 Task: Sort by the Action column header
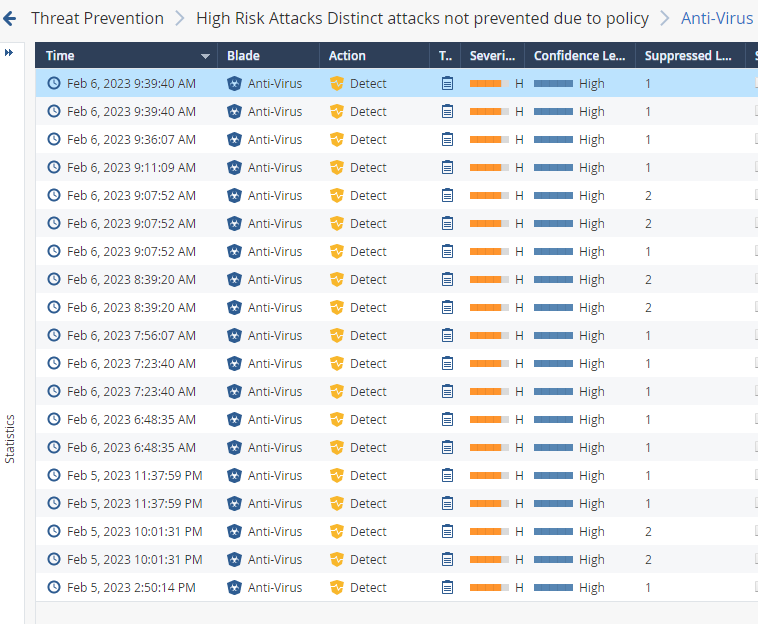coord(347,56)
